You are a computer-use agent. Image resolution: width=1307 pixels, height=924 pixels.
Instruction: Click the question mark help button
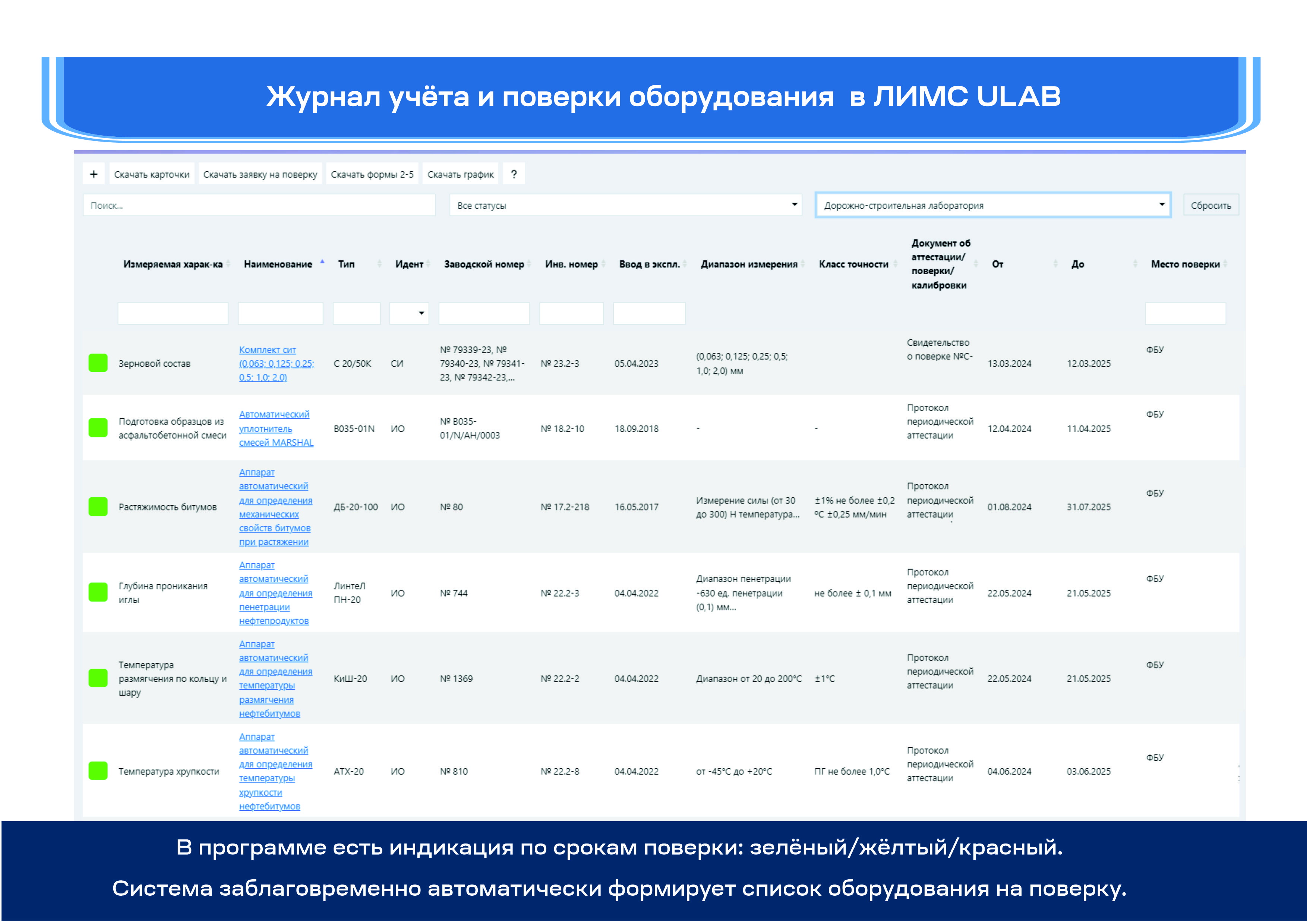514,174
